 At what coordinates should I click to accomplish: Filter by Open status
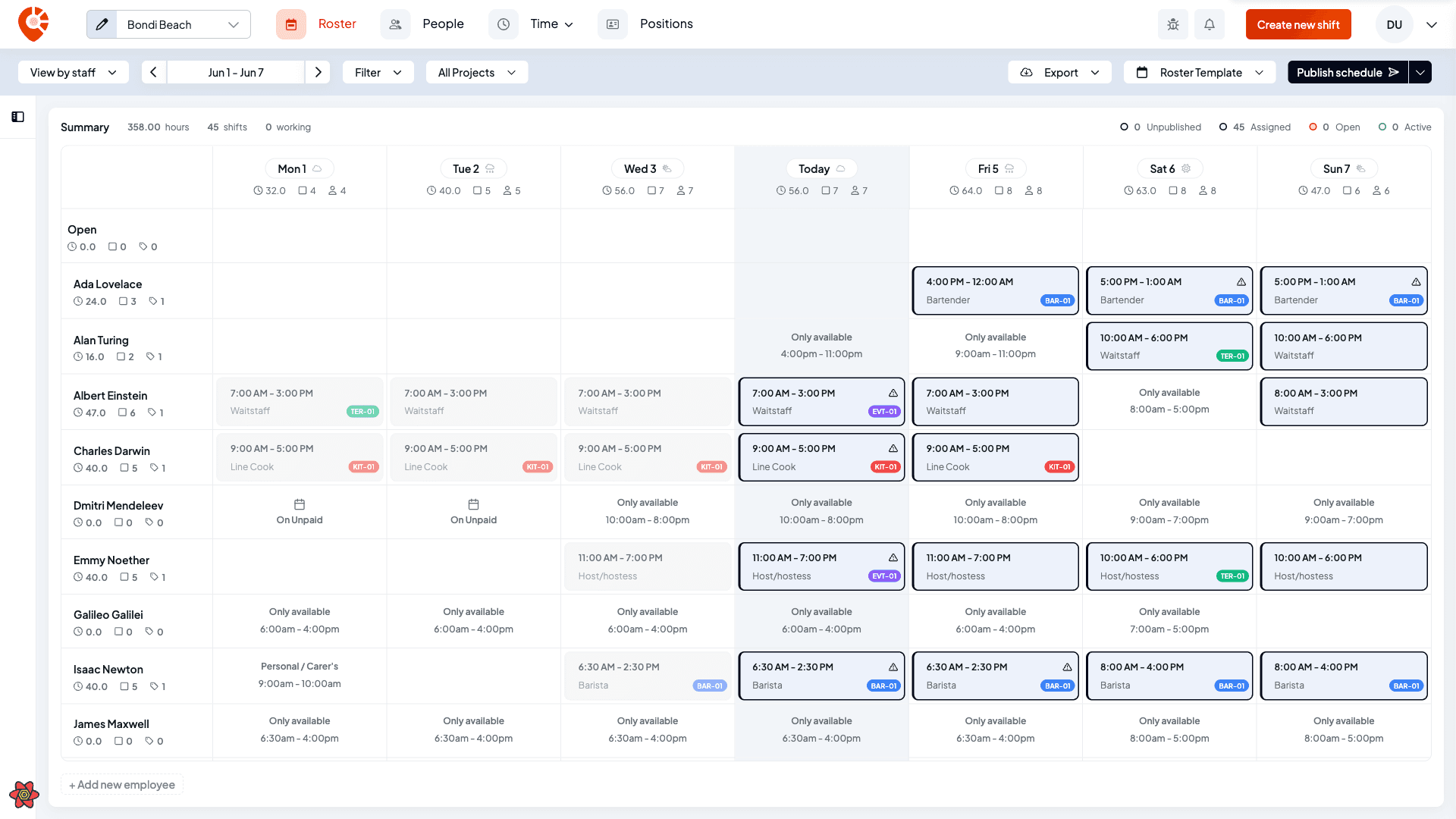[1334, 127]
